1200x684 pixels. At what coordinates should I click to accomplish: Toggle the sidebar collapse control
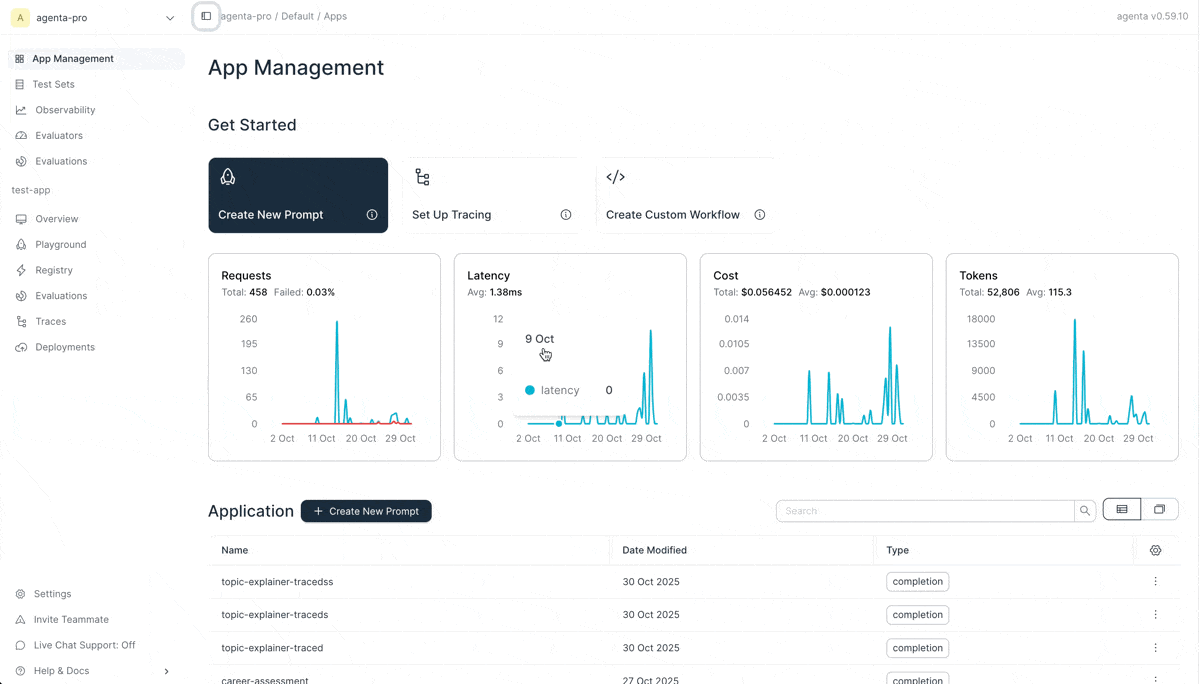[x=206, y=16]
